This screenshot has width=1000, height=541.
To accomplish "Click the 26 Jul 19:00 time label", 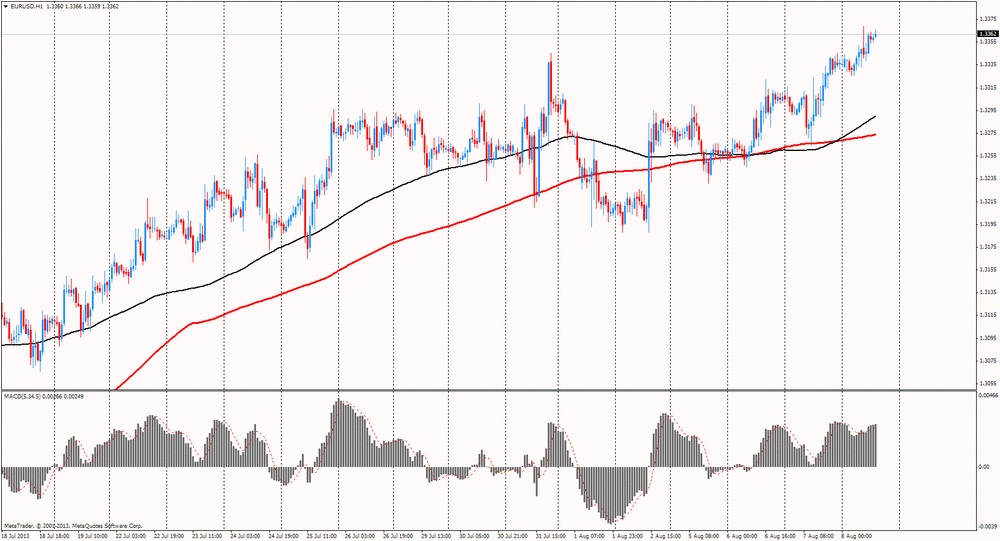I will (399, 536).
